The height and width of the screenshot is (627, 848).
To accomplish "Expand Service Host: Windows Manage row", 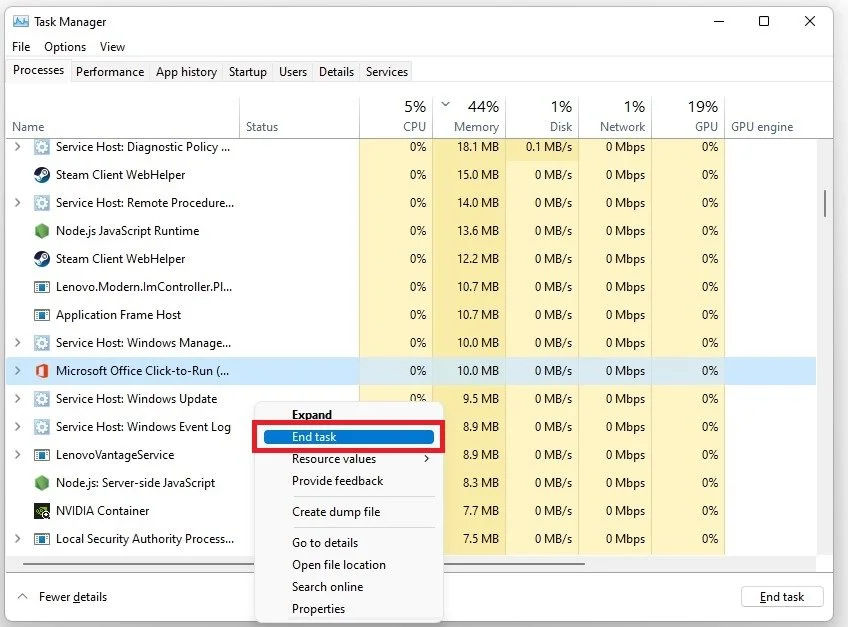I will [x=17, y=343].
